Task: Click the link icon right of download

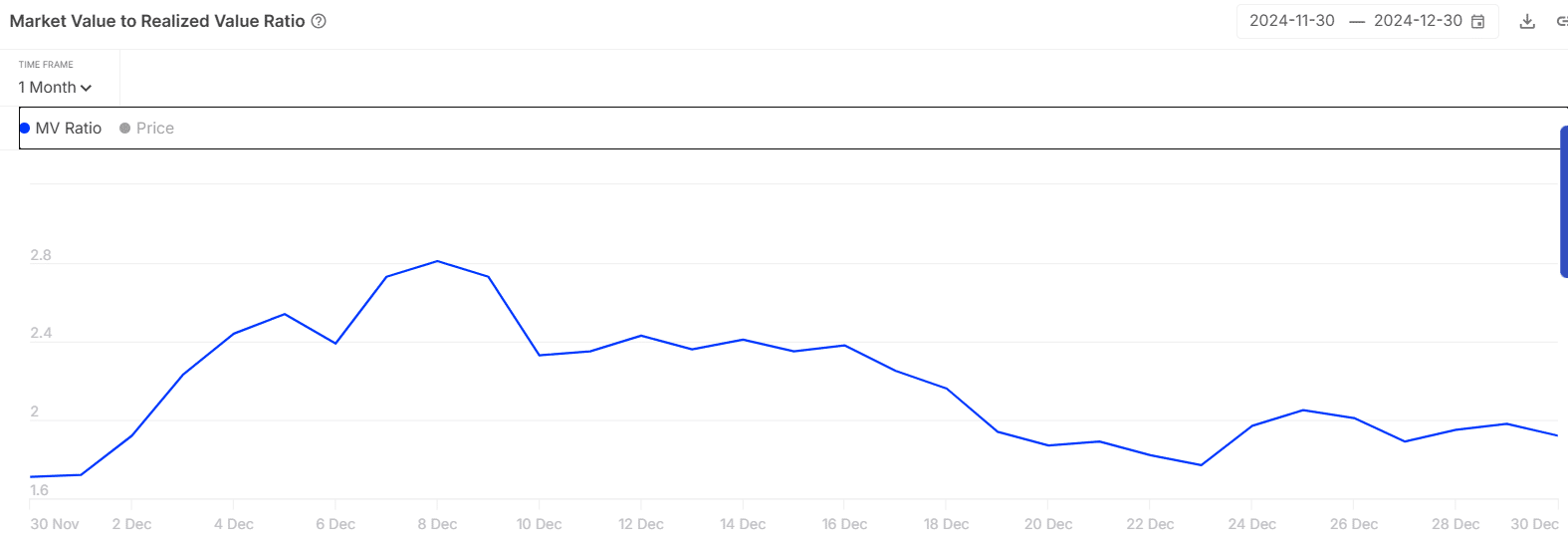Action: tap(1561, 21)
